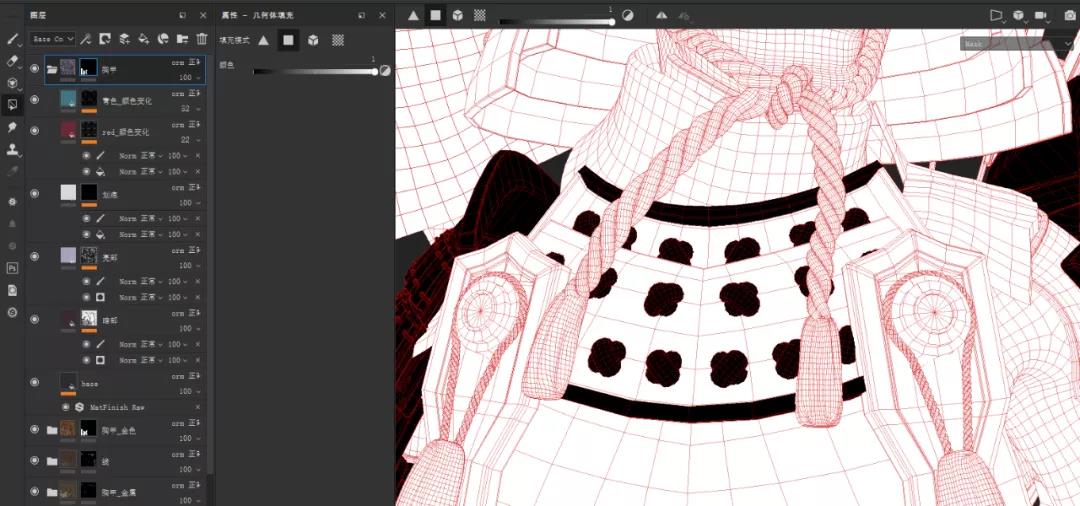The width and height of the screenshot is (1080, 506).
Task: Open the base layer opacity dropdown
Action: click(190, 391)
